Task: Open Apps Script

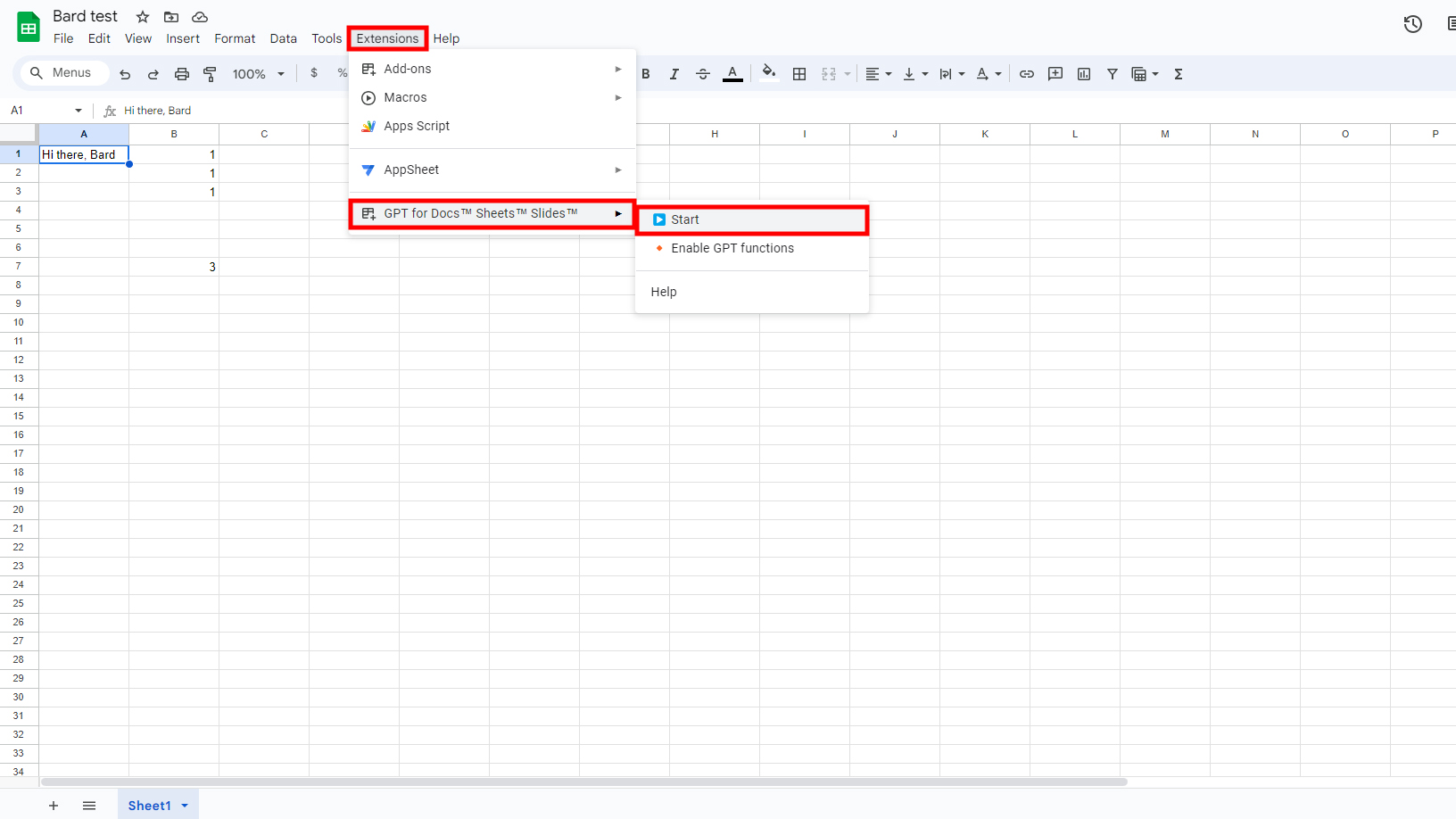Action: click(x=492, y=126)
